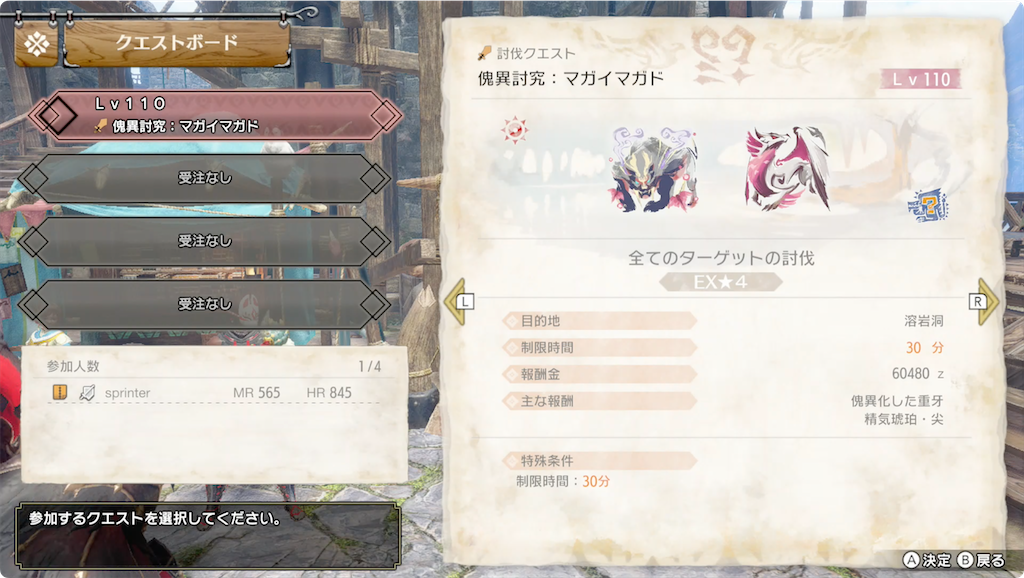Image resolution: width=1024 pixels, height=578 pixels.
Task: Click the Magnamalo monster icon
Action: click(653, 170)
